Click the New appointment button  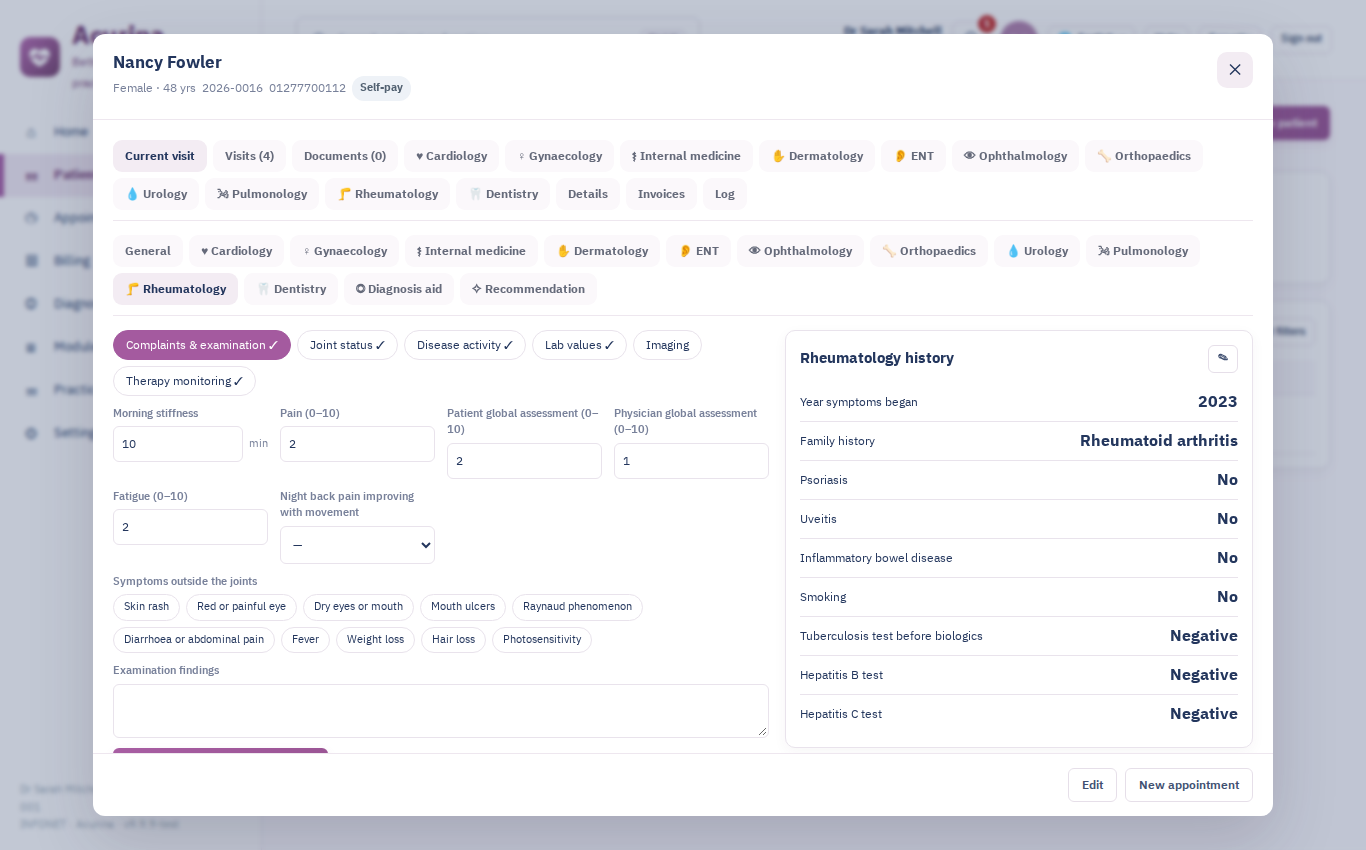1188,785
